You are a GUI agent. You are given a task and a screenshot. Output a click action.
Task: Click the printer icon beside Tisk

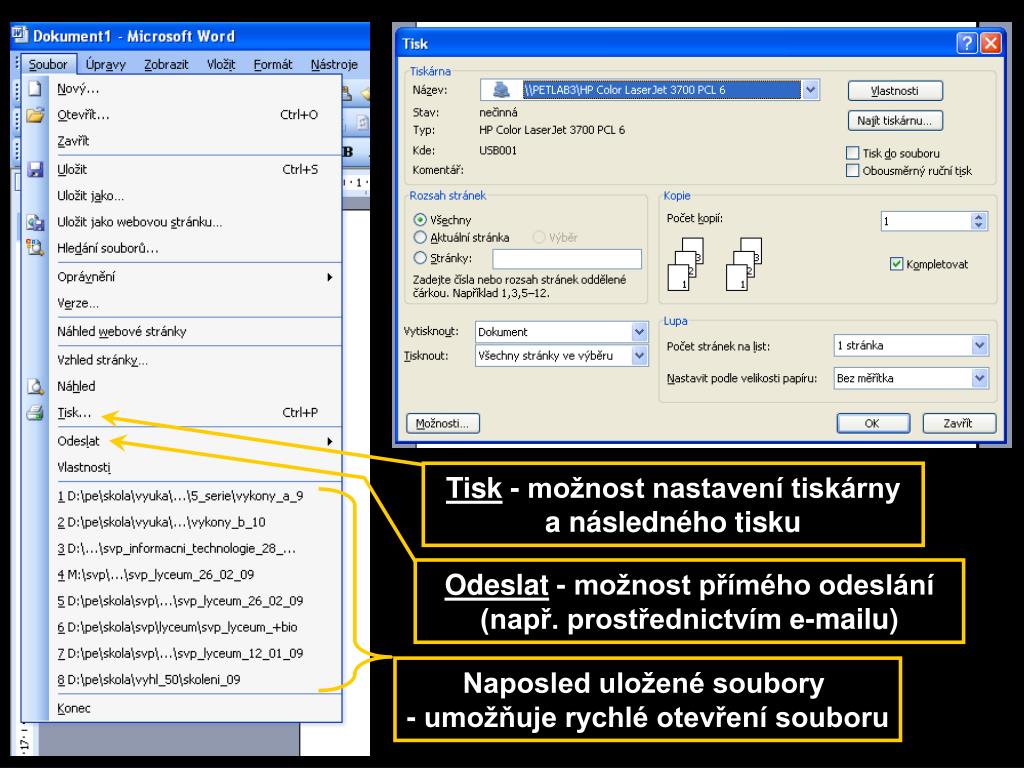[x=35, y=413]
